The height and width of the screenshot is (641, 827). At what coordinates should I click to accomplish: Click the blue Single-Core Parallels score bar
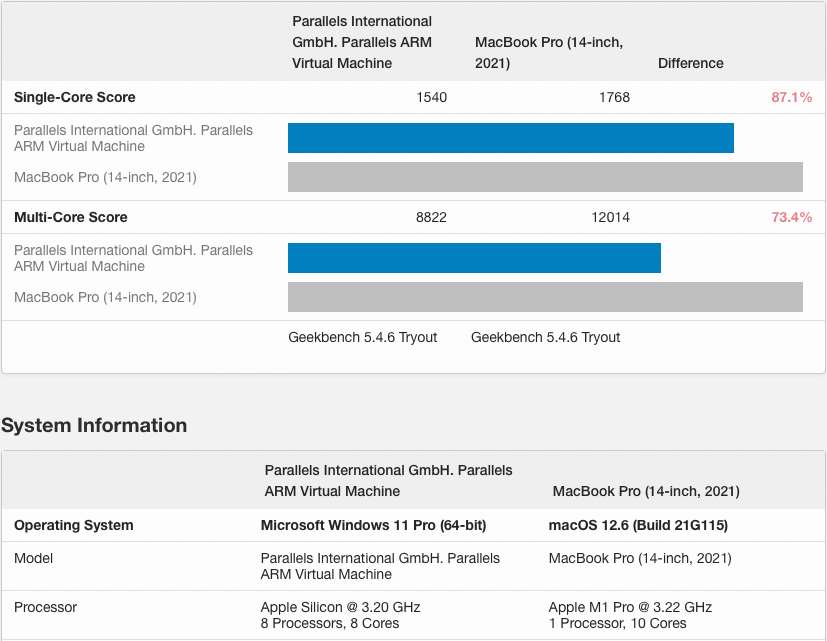point(510,138)
